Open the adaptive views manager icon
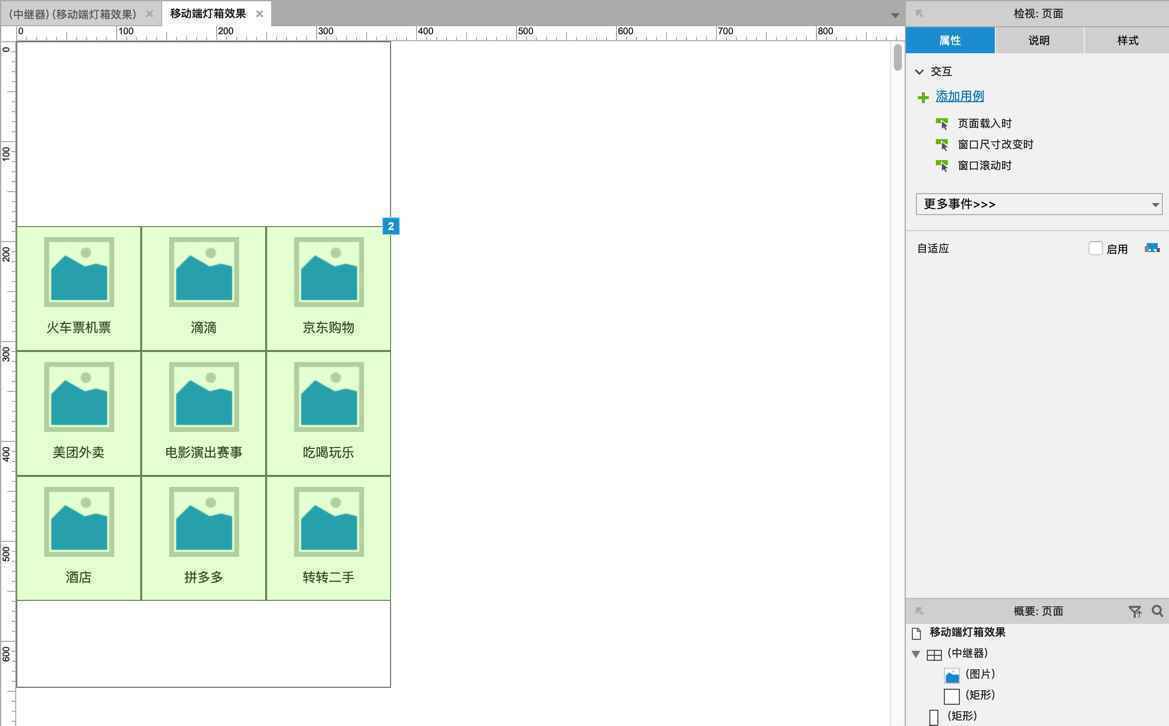Image resolution: width=1169 pixels, height=726 pixels. pyautogui.click(x=1152, y=248)
